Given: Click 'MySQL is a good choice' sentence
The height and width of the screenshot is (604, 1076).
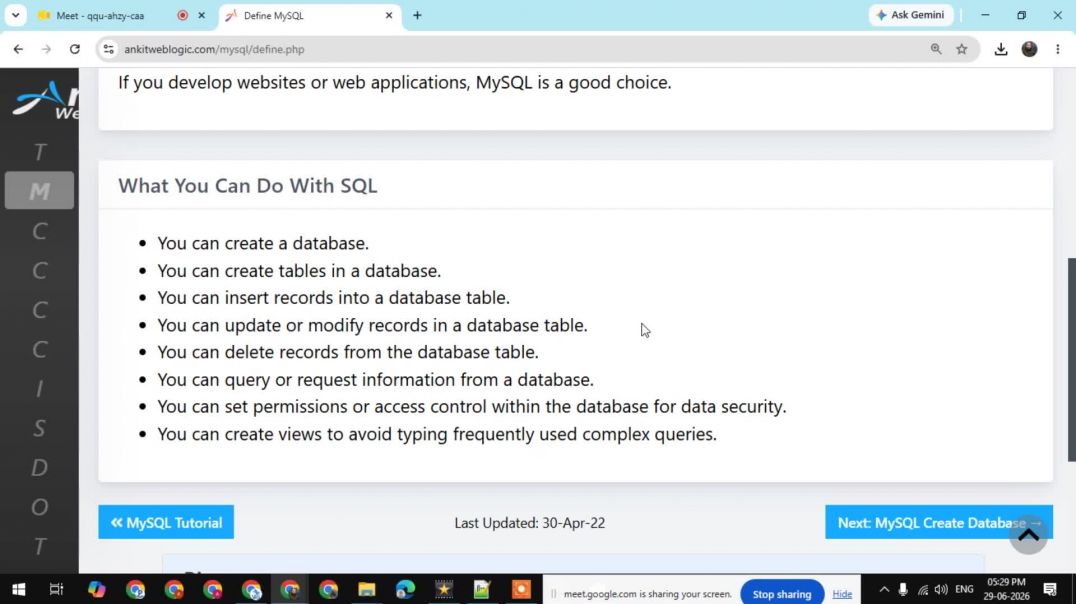Looking at the screenshot, I should [395, 82].
